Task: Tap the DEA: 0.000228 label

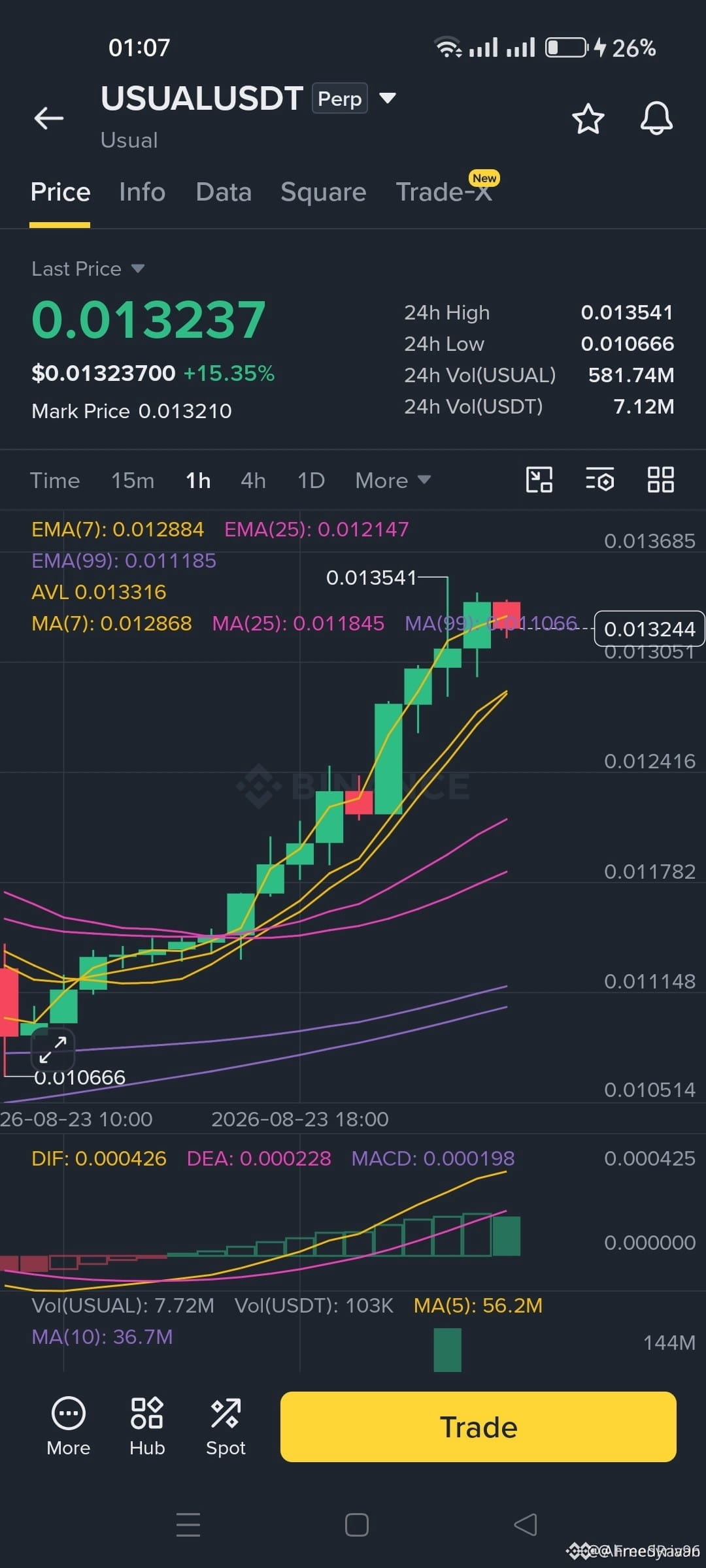Action: tap(259, 1158)
